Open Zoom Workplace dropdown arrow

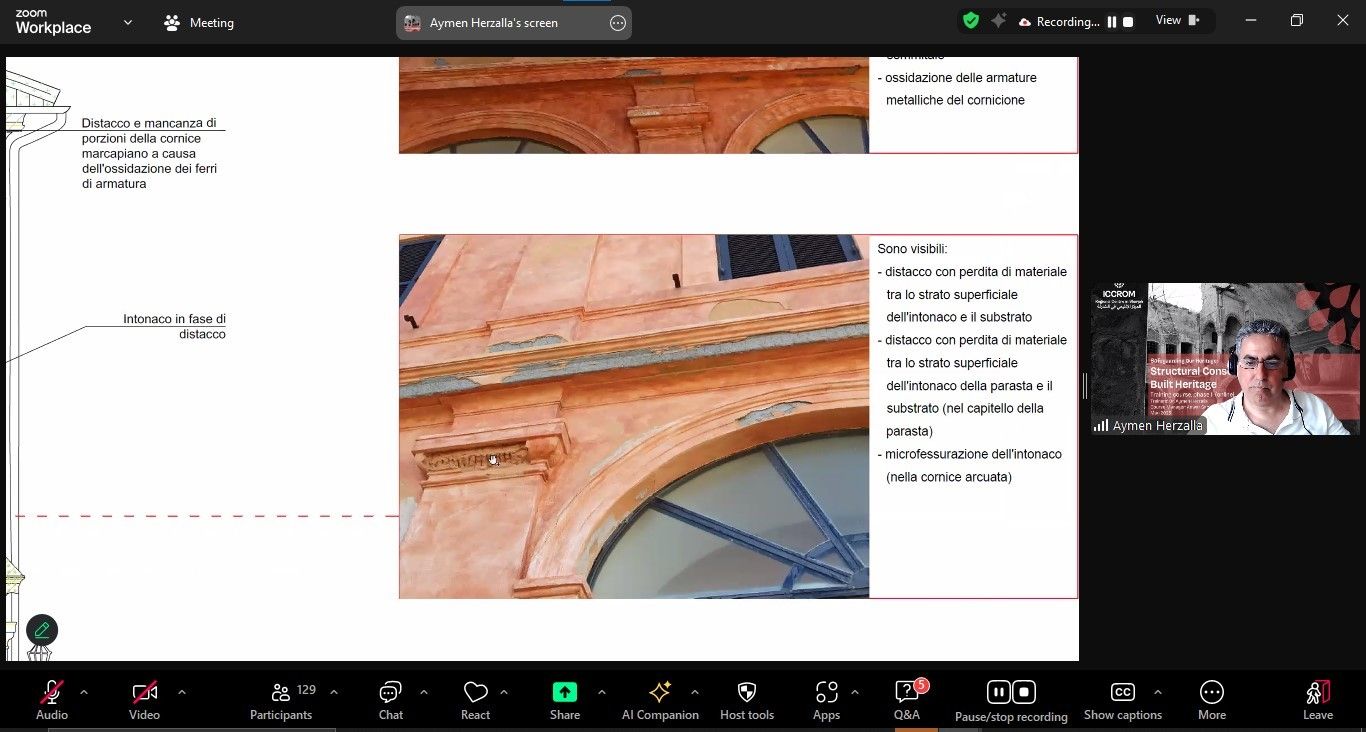(128, 22)
